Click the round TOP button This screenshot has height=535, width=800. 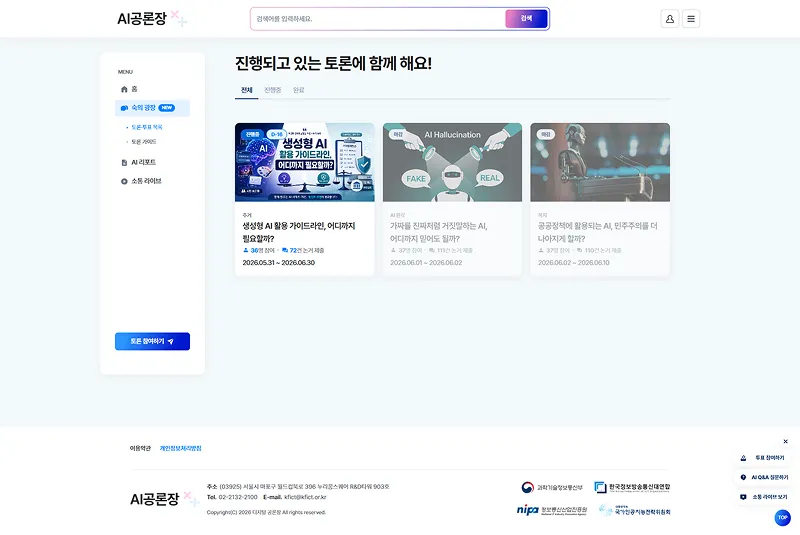(x=783, y=518)
